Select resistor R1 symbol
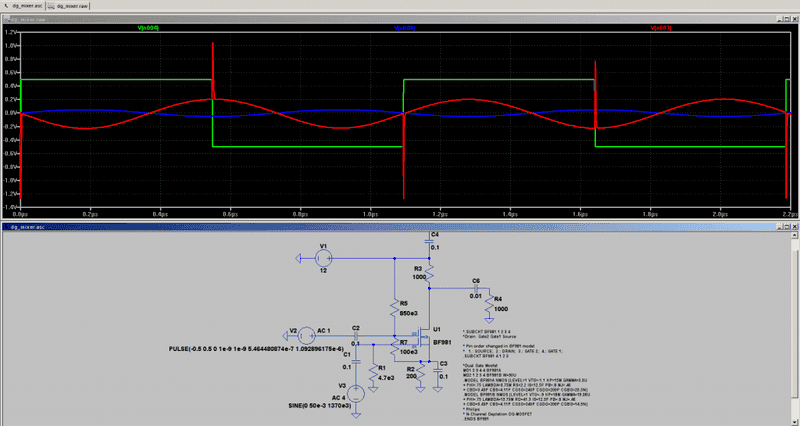The image size is (800, 426). [x=371, y=373]
